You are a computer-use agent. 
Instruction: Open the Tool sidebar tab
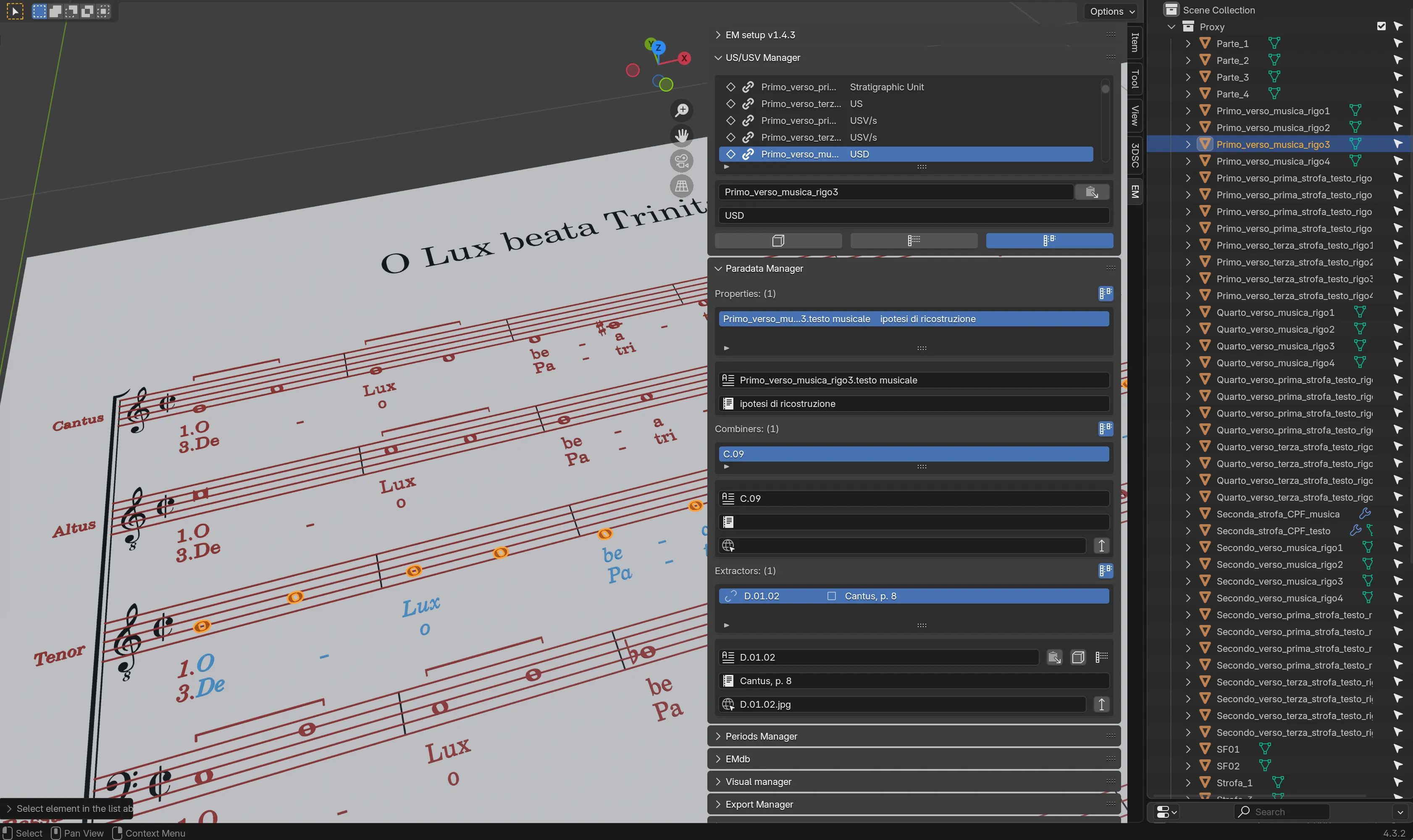(1135, 79)
